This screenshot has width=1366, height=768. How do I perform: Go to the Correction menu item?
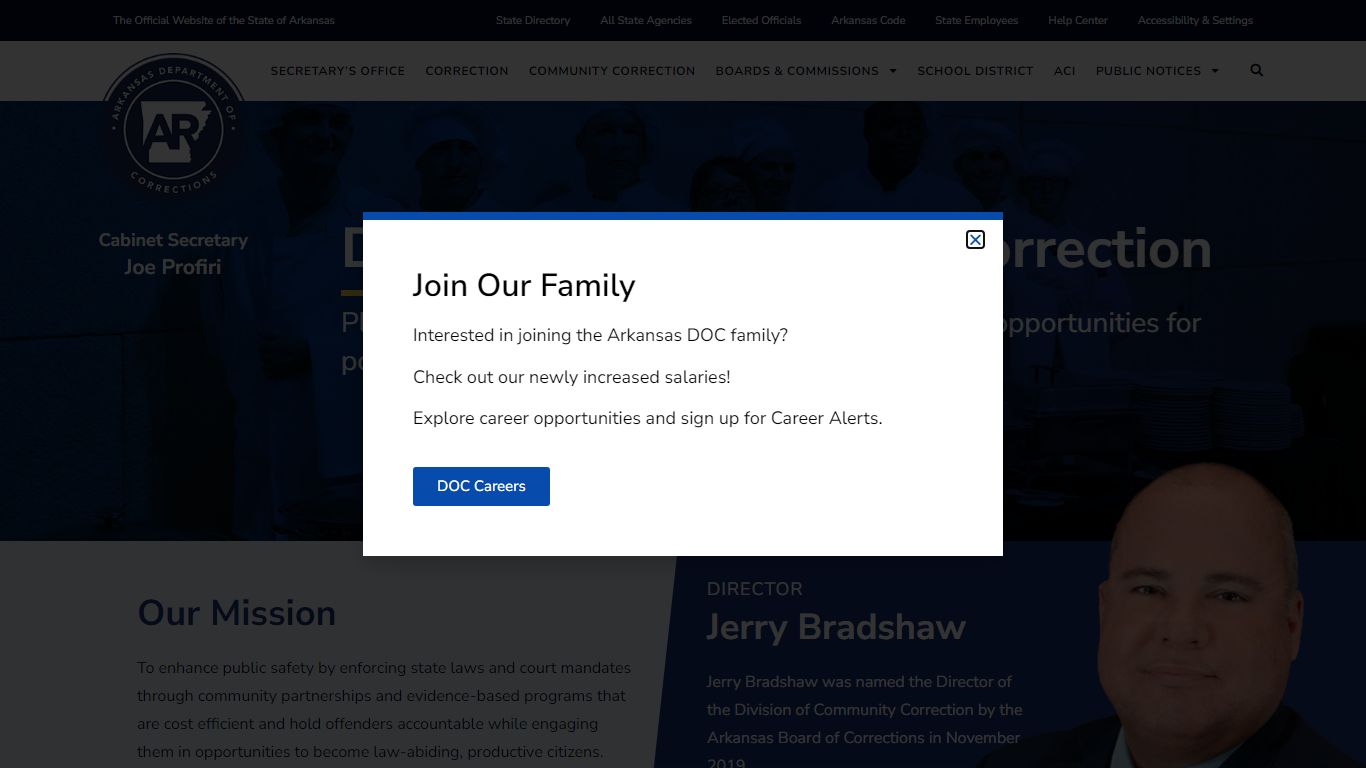[x=467, y=71]
